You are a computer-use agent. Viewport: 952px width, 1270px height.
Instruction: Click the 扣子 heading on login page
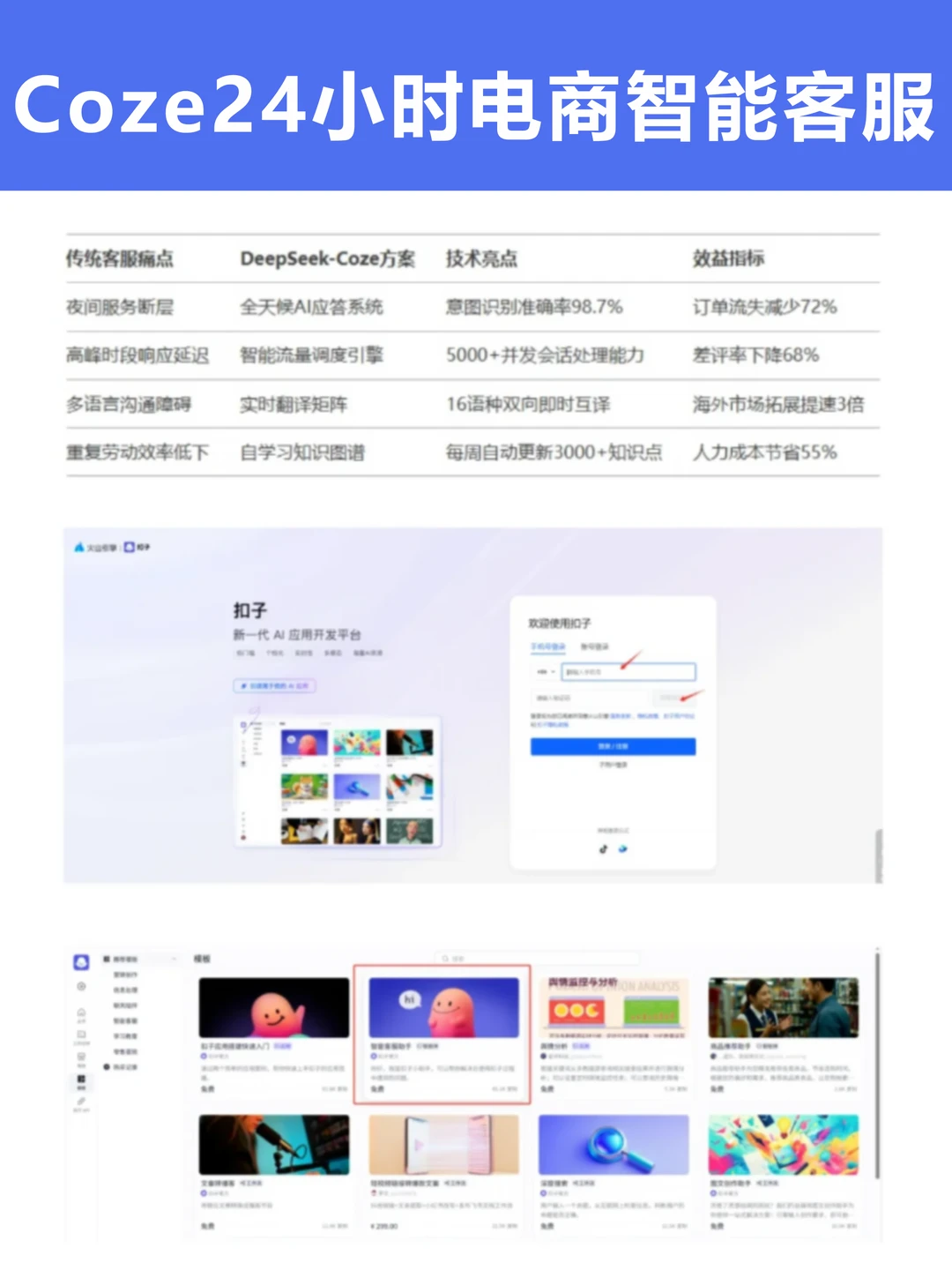[249, 610]
